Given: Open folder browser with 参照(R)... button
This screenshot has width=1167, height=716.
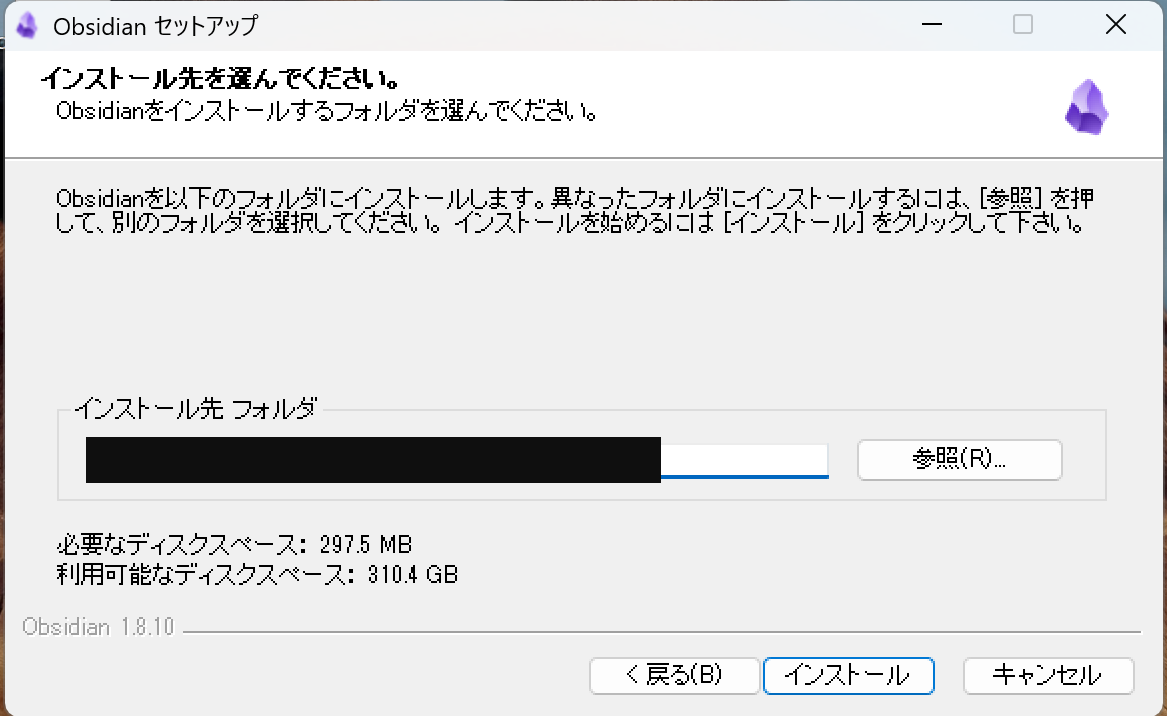Looking at the screenshot, I should pos(959,459).
